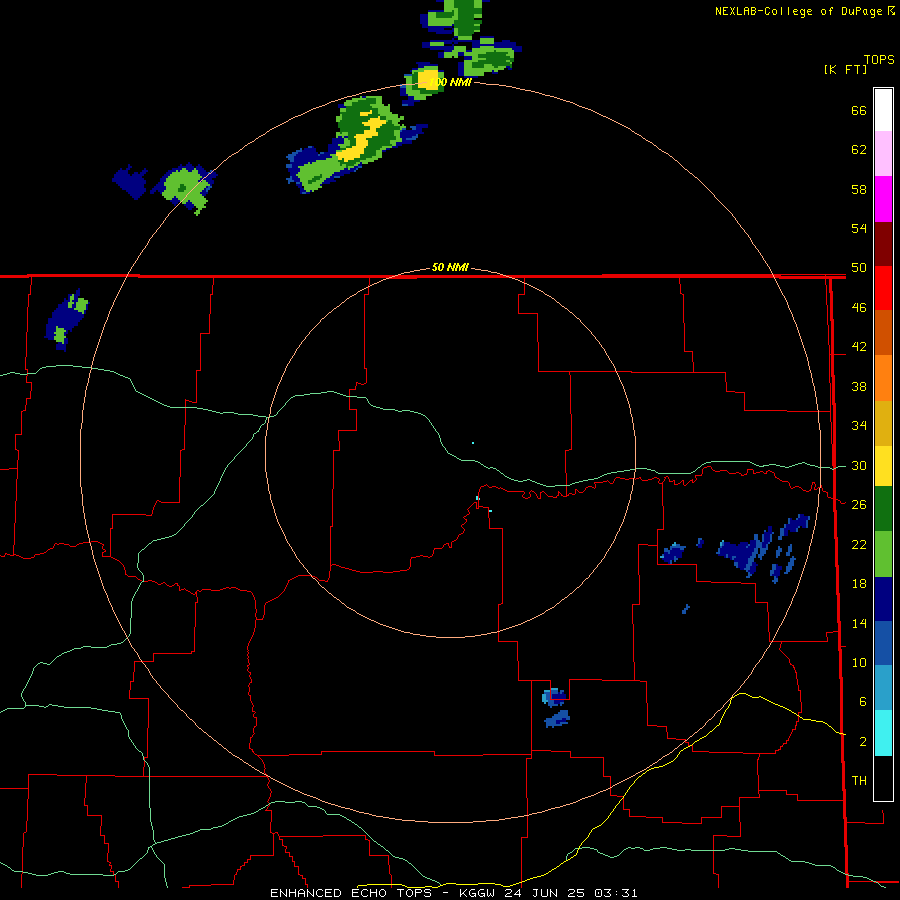The image size is (900, 900).
Task: Click the '50' legend value label
Action: [x=859, y=268]
